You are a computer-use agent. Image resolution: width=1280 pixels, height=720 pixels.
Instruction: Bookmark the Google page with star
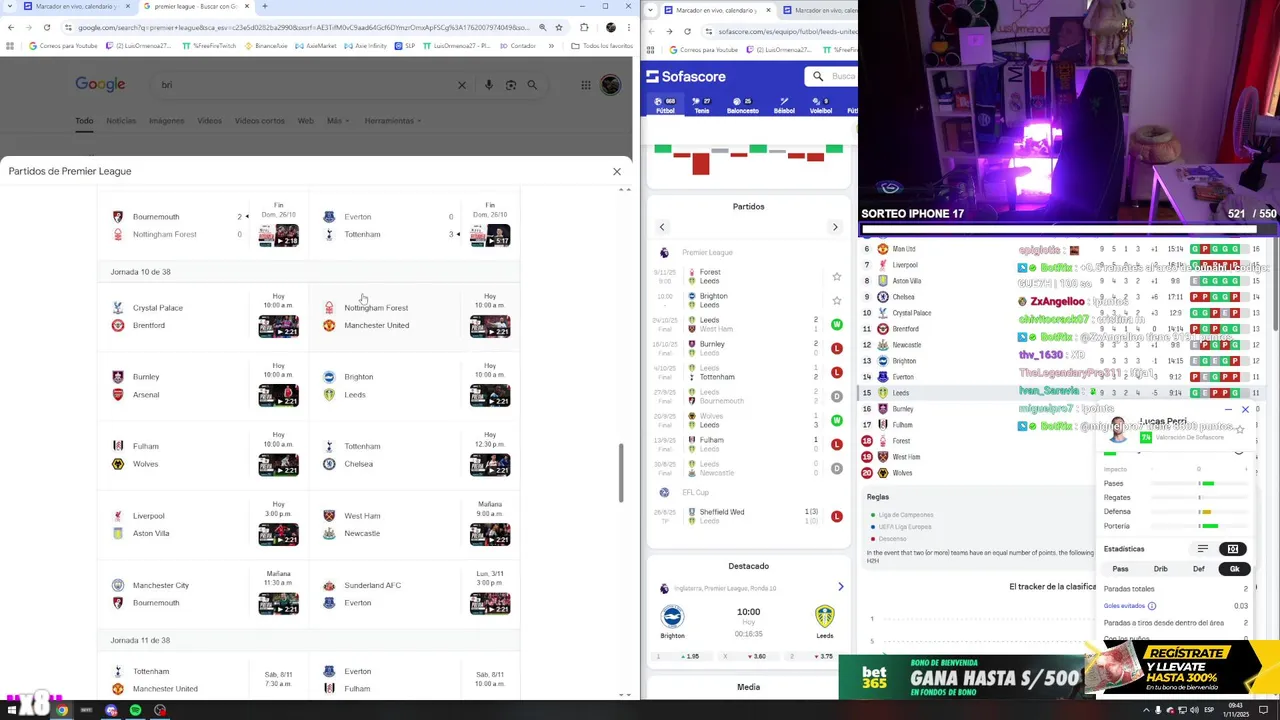click(x=559, y=27)
